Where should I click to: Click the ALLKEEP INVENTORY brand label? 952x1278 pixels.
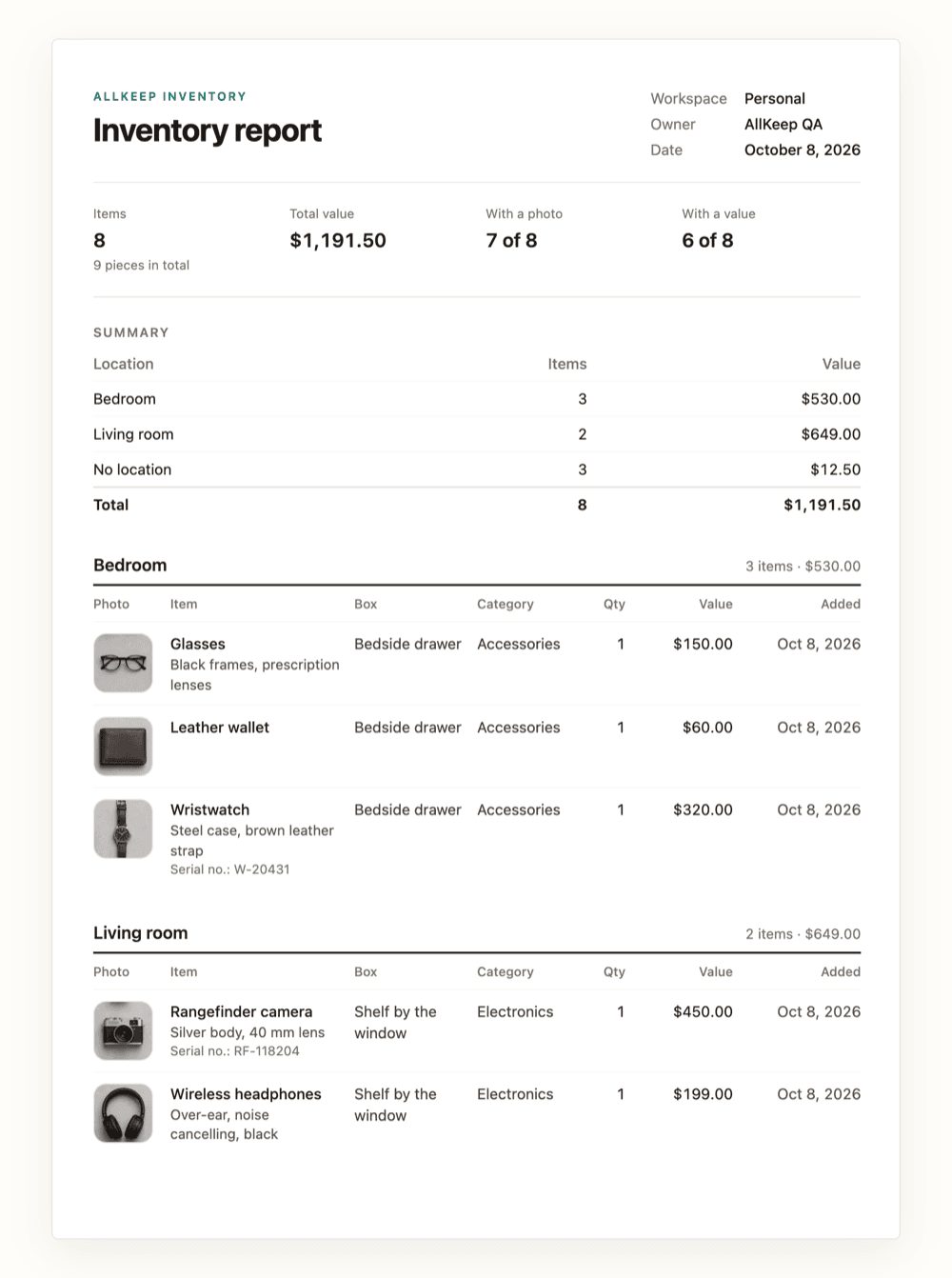point(169,96)
